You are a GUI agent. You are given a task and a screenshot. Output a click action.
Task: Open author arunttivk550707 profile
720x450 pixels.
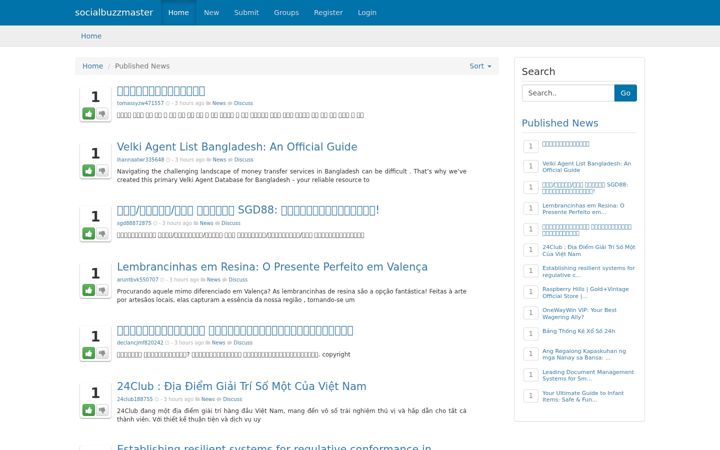137,280
